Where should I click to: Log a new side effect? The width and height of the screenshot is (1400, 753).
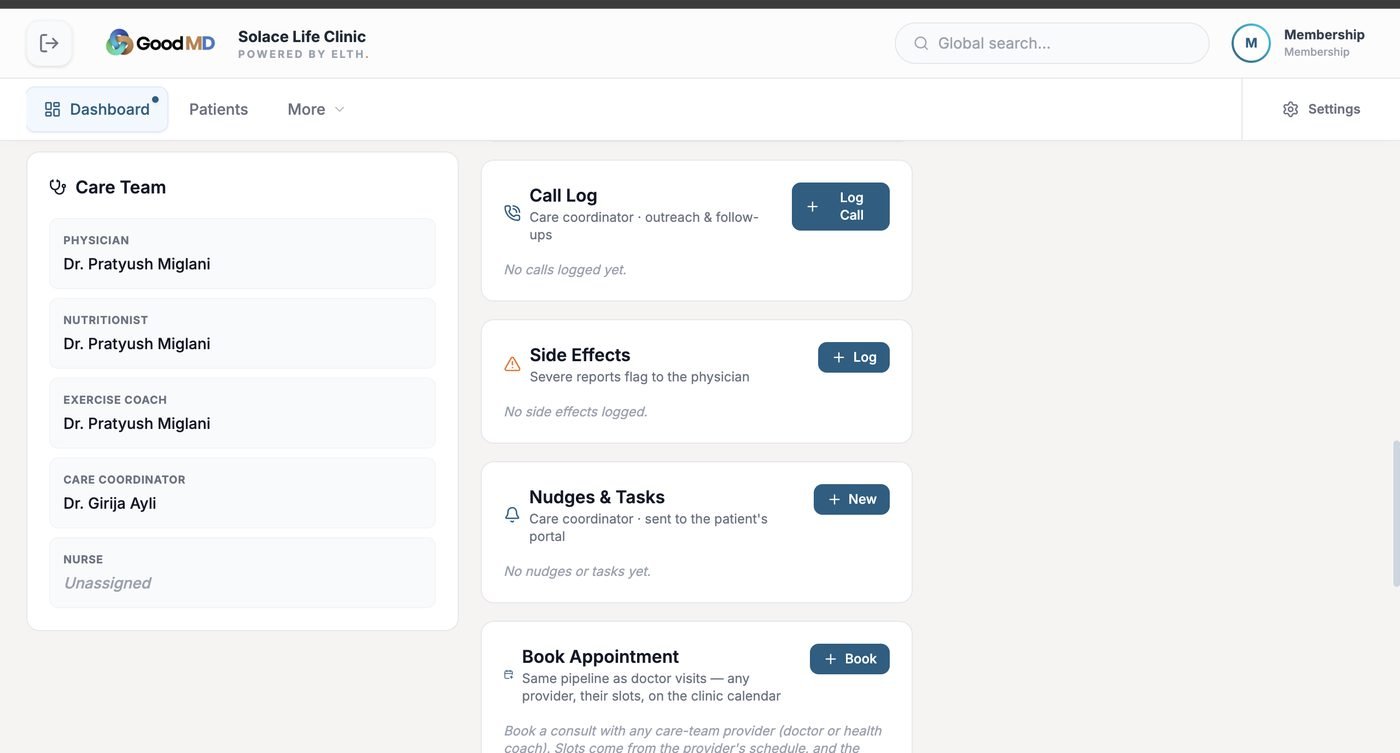[853, 357]
